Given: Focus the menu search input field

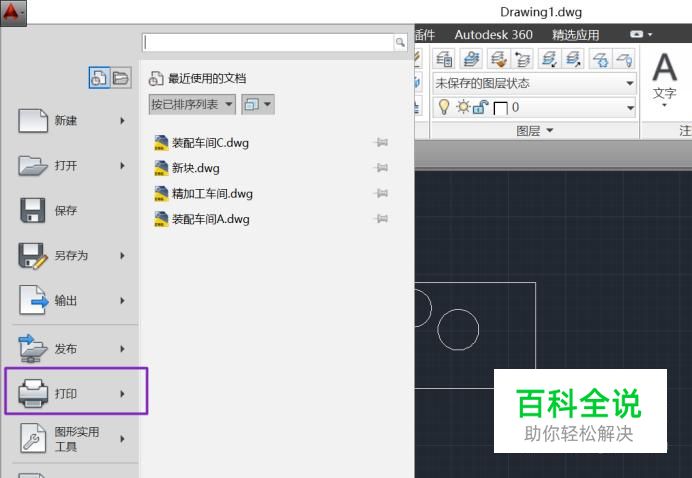Looking at the screenshot, I should click(268, 42).
